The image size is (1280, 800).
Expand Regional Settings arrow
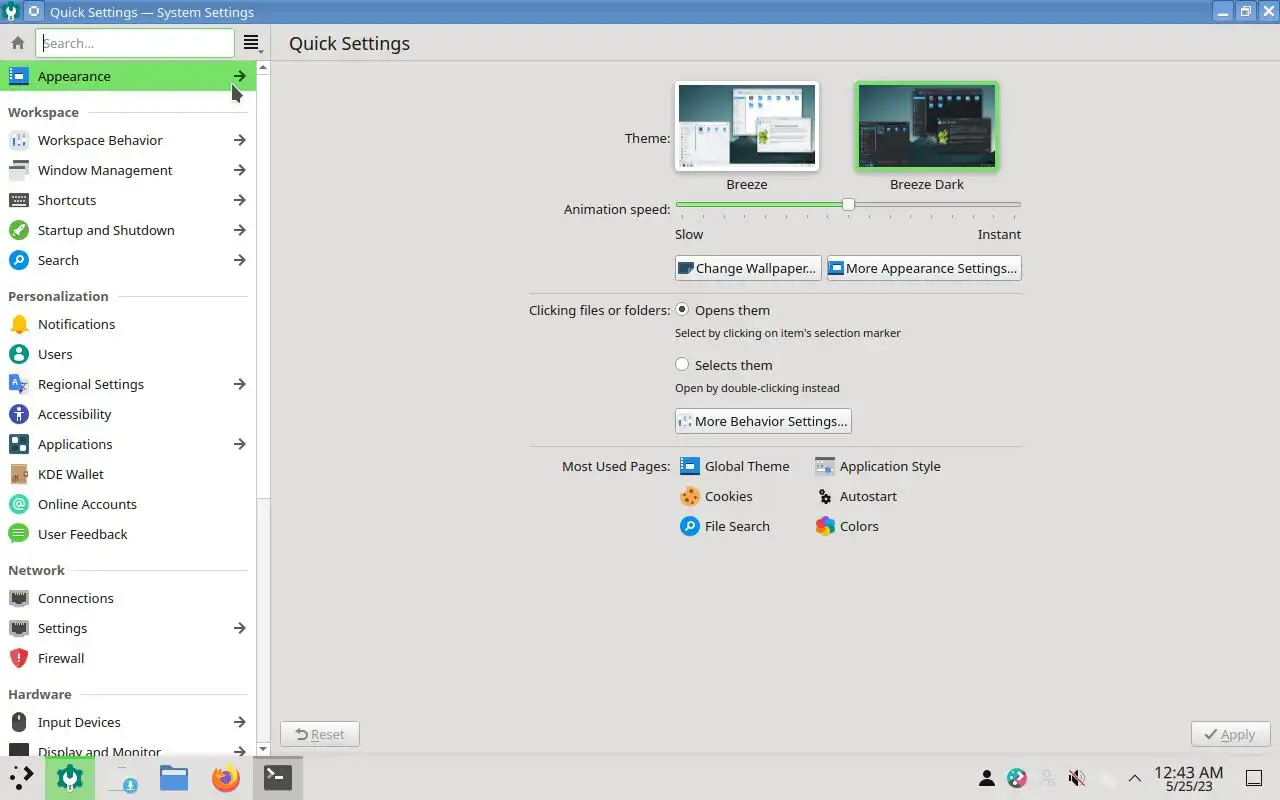point(240,384)
